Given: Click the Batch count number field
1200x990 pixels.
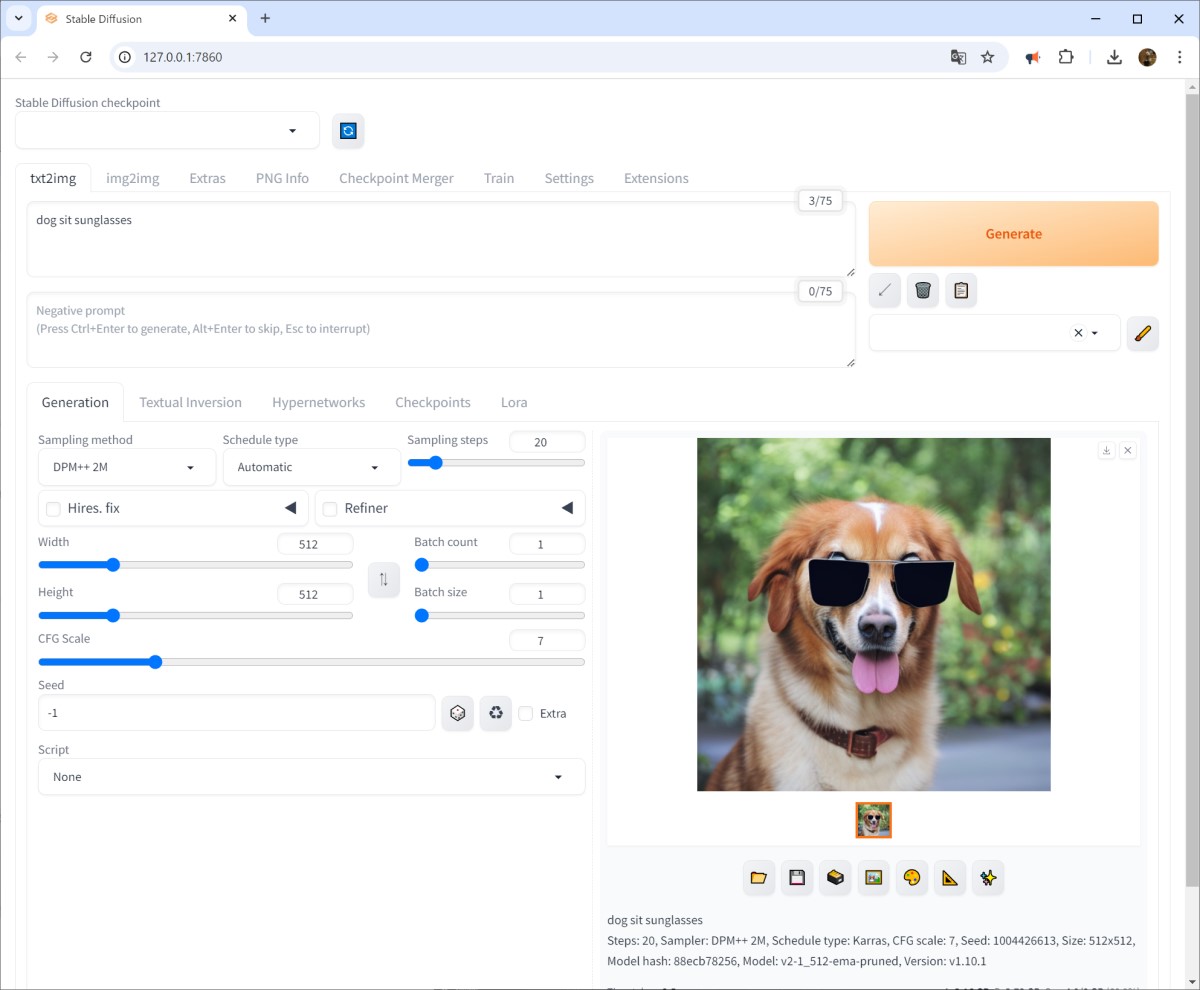Looking at the screenshot, I should 547,544.
